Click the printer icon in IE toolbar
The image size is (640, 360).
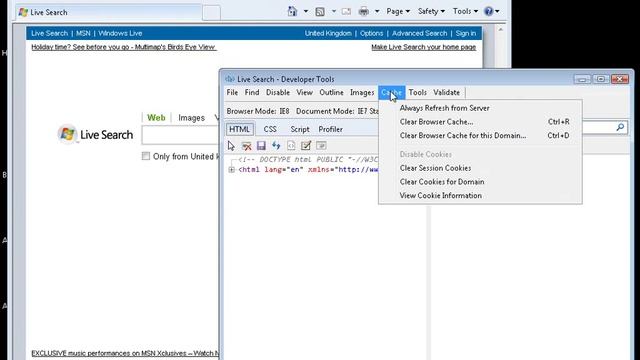[x=364, y=11]
